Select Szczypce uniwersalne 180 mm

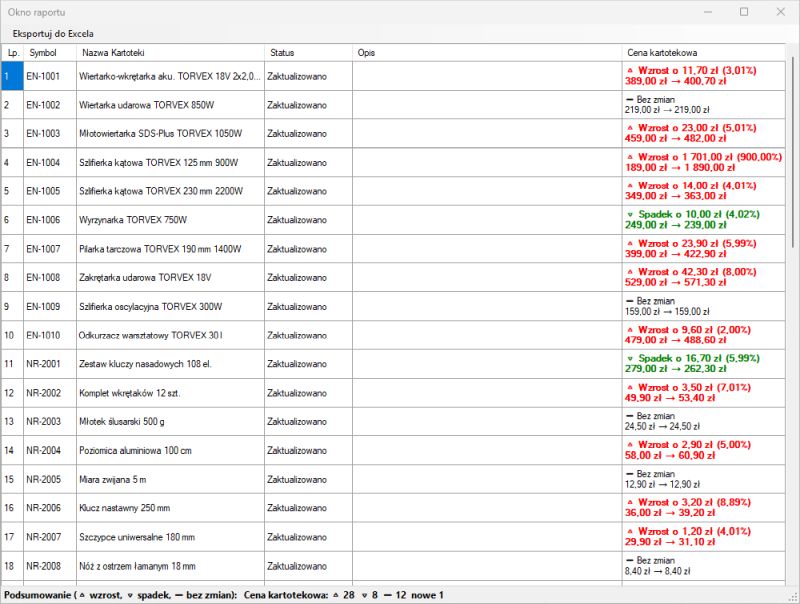click(170, 537)
